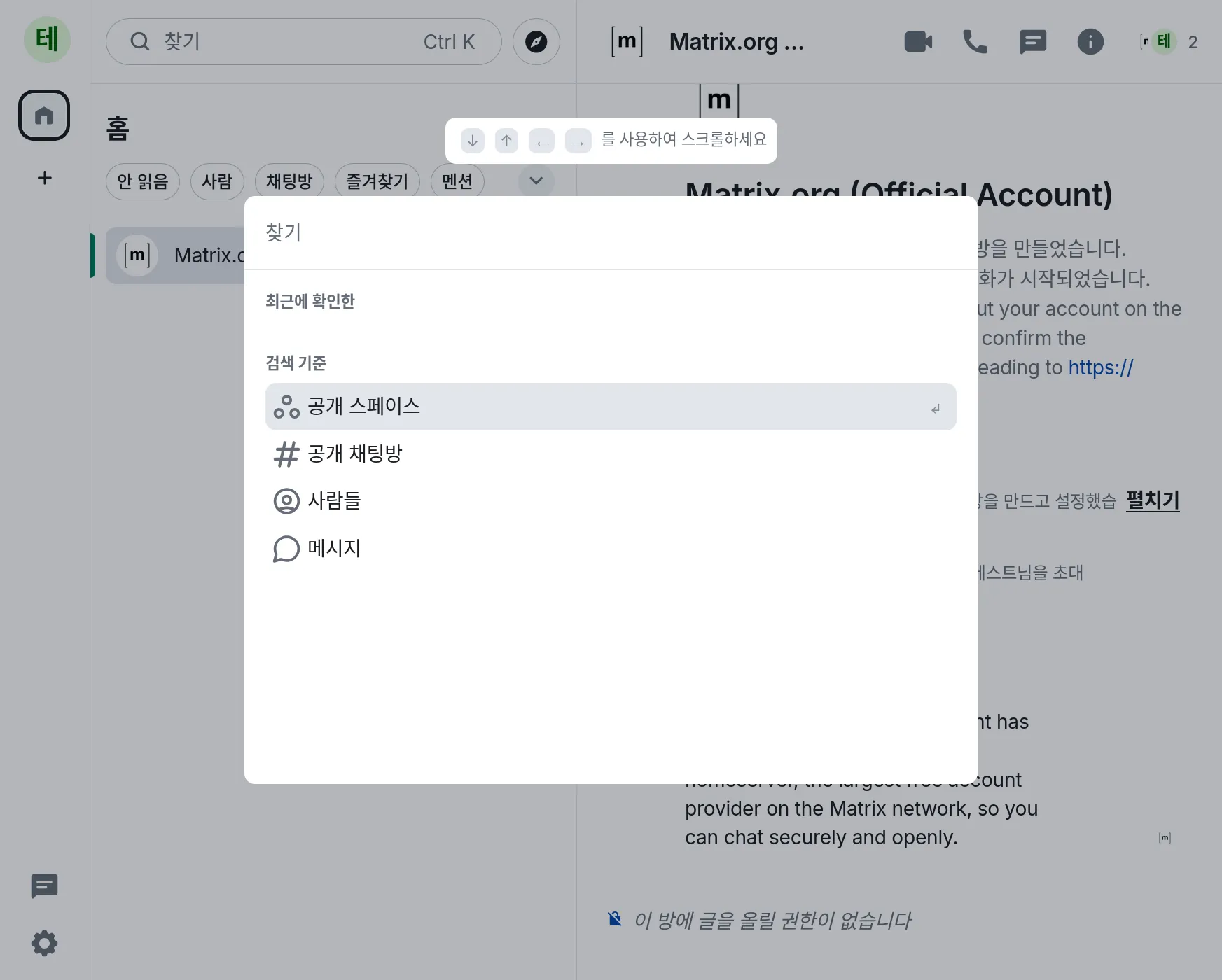Screen dimensions: 1222x980
Task: Open the user avatar menu 테
Action: pos(47,40)
